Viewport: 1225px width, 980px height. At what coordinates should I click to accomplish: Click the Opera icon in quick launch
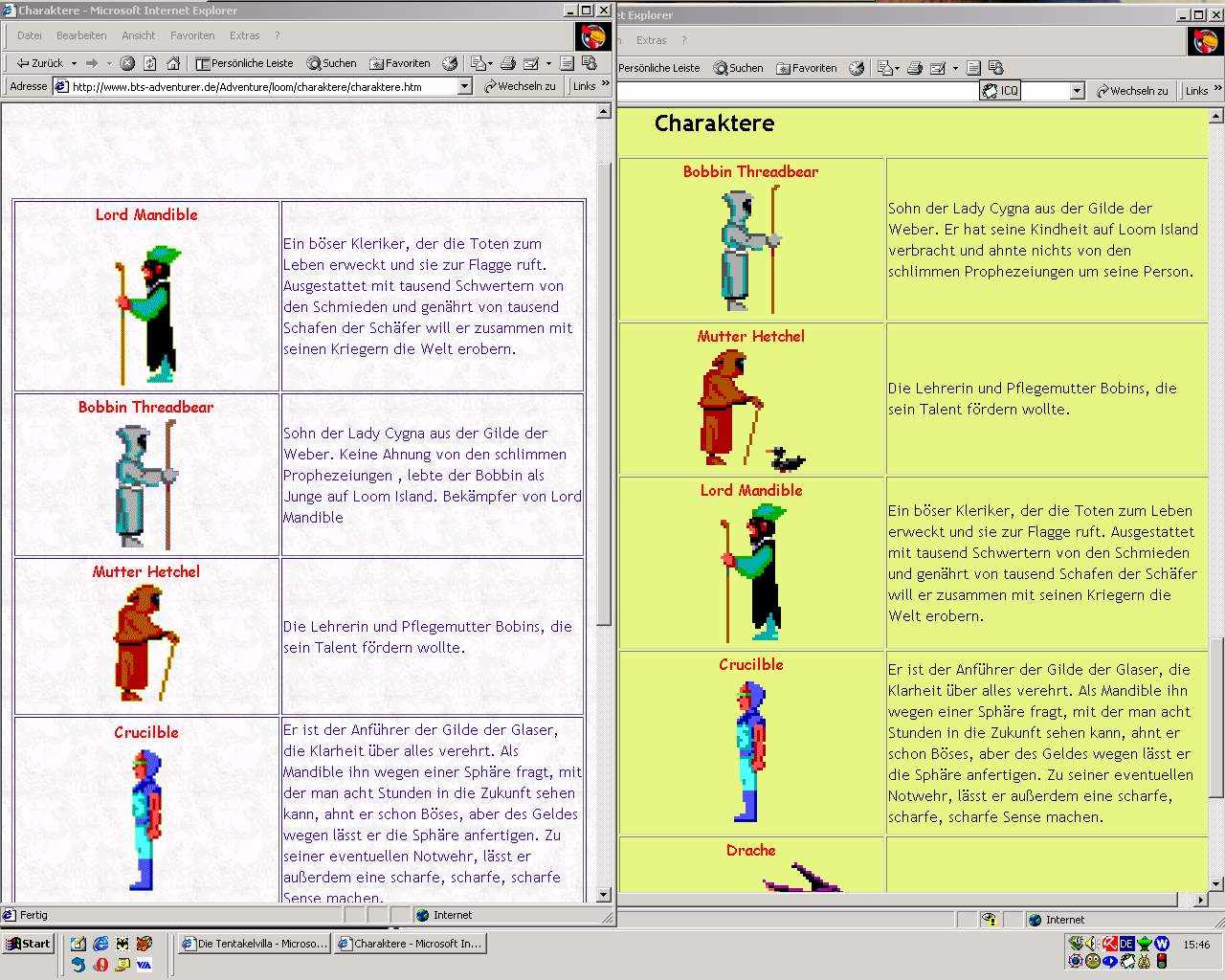click(100, 965)
